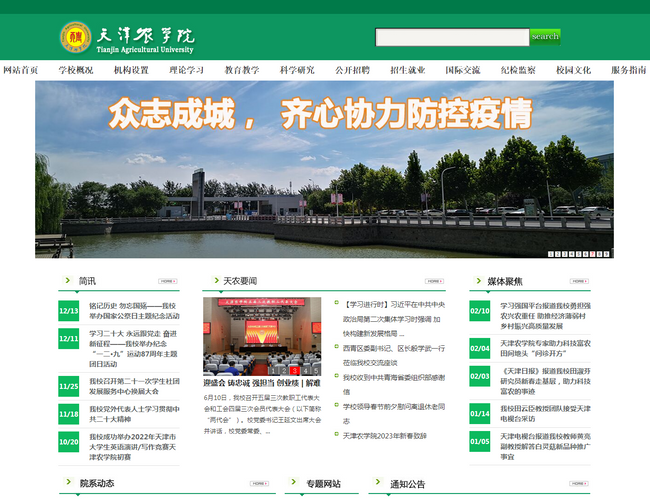
Task: Click MORE button in 媒体聚焦 section
Action: tap(579, 281)
